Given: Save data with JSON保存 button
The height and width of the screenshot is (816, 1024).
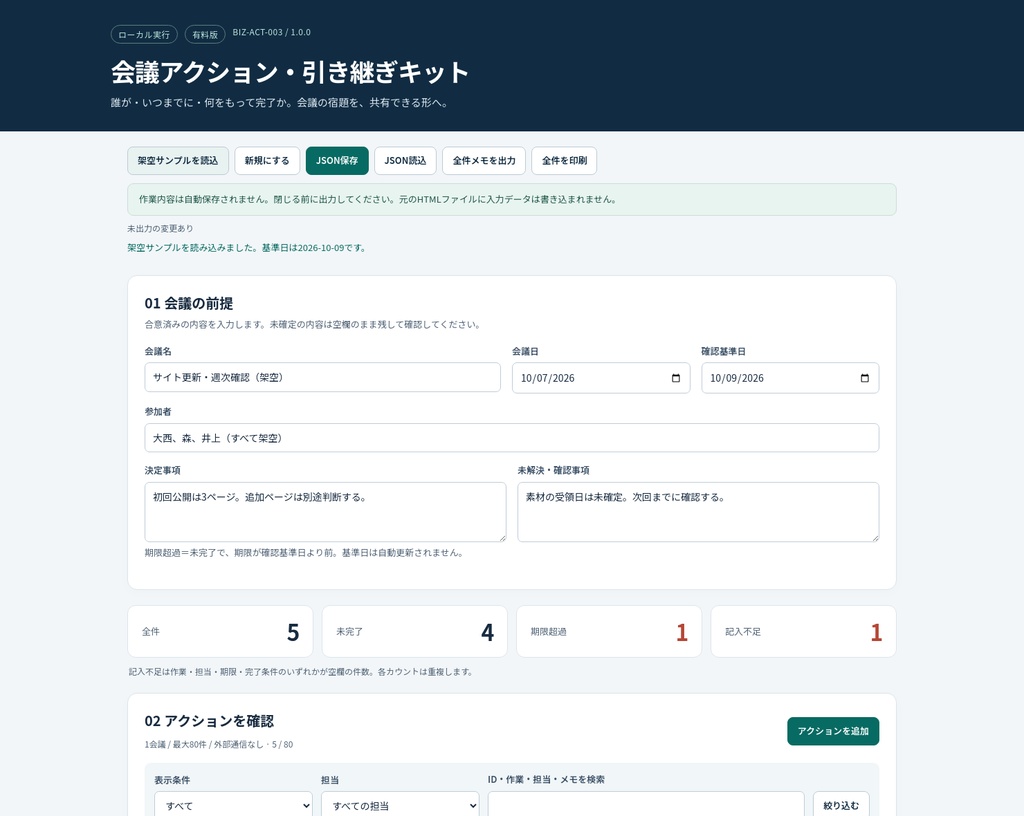Looking at the screenshot, I should pyautogui.click(x=337, y=161).
